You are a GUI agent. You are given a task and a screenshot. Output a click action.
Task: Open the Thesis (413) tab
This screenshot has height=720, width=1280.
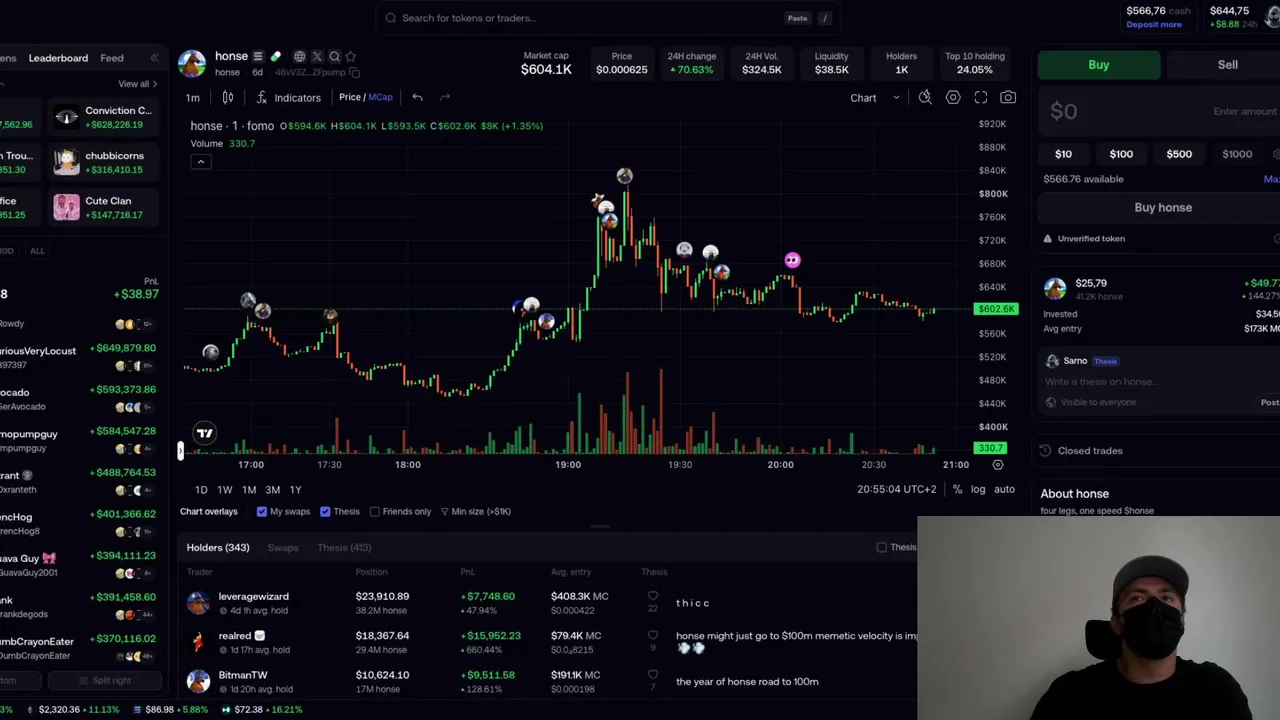344,548
